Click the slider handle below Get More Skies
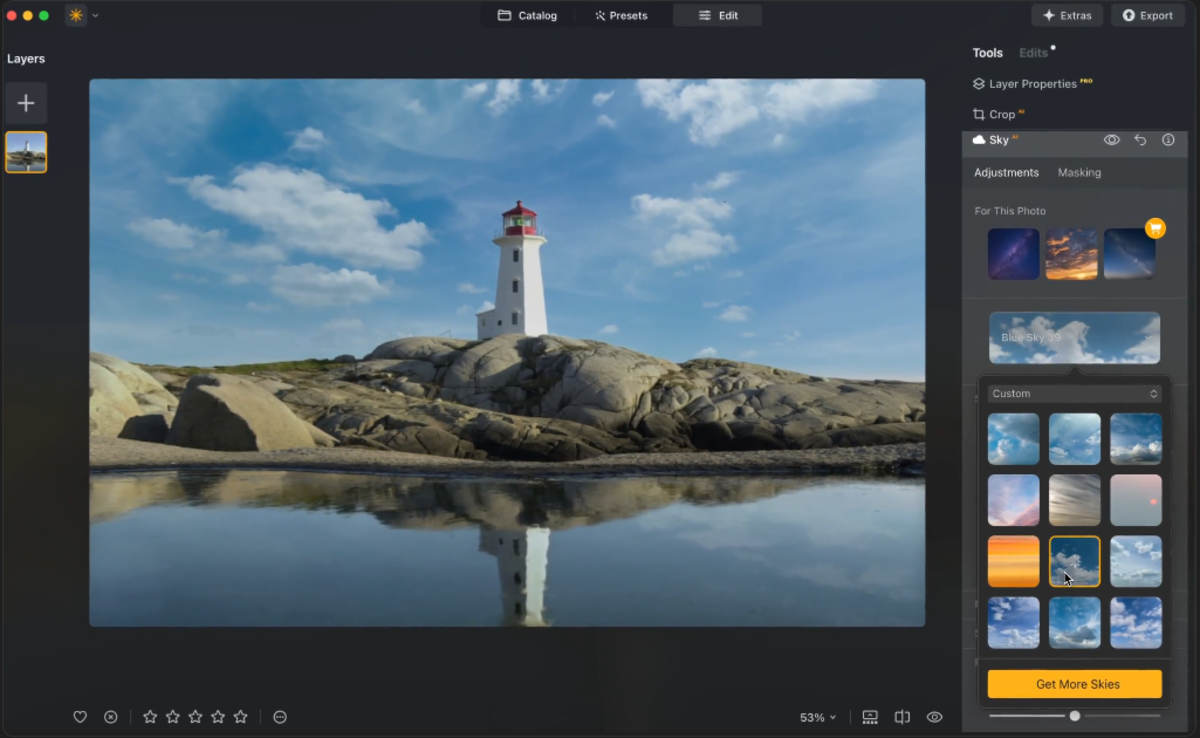 [x=1074, y=716]
